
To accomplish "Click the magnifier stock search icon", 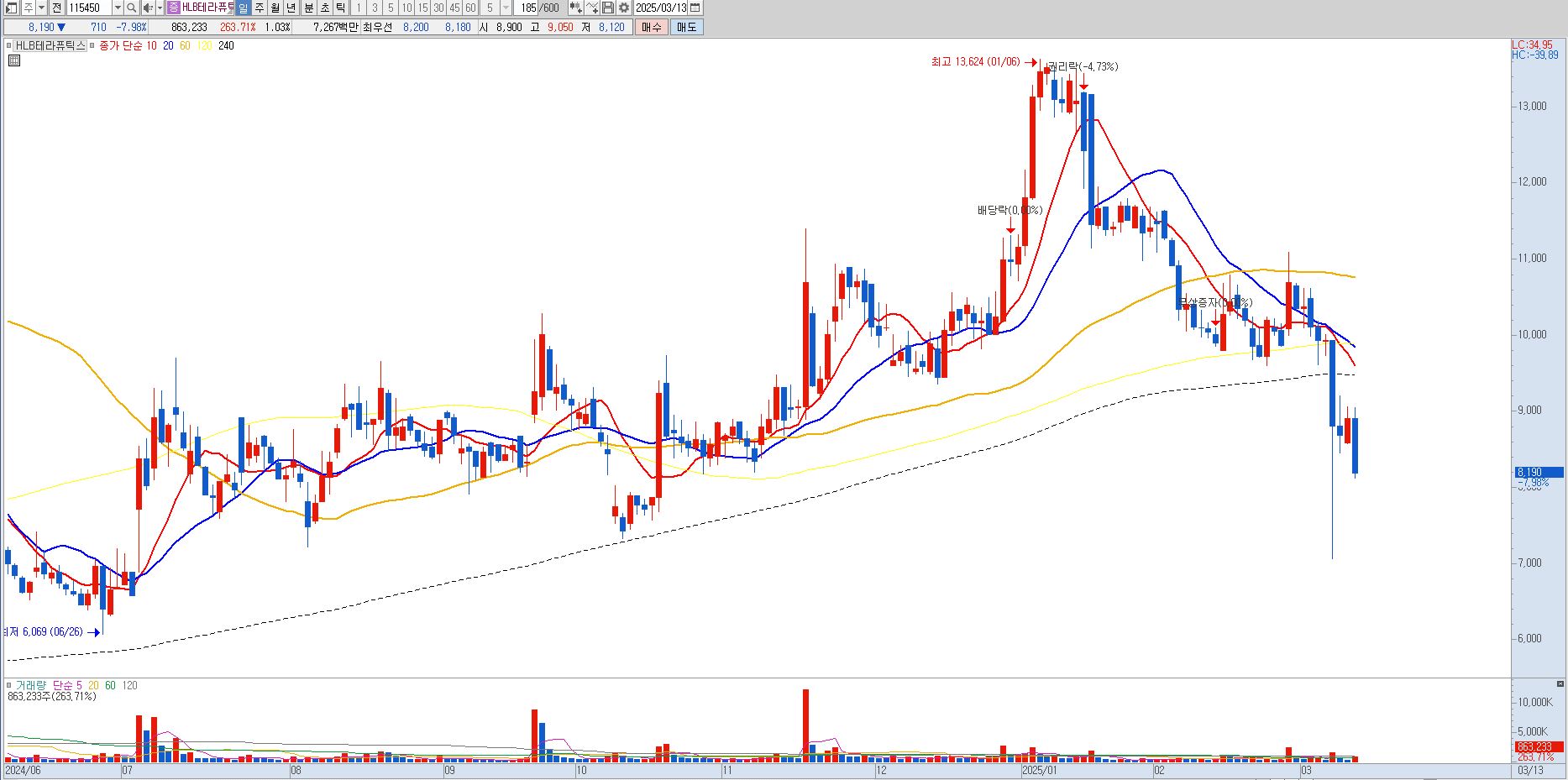I will tap(132, 8).
